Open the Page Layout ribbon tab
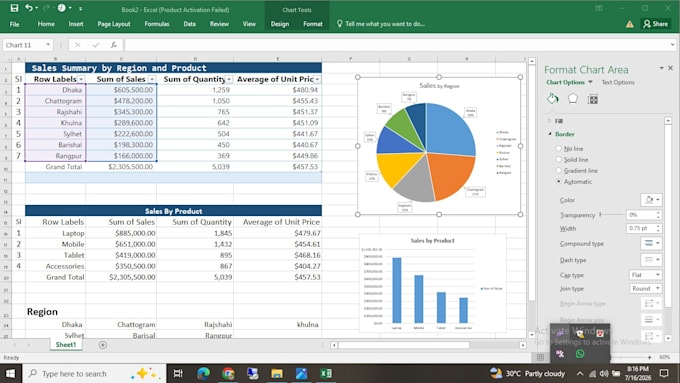Screen dimensions: 680x383 pyautogui.click(x=114, y=24)
